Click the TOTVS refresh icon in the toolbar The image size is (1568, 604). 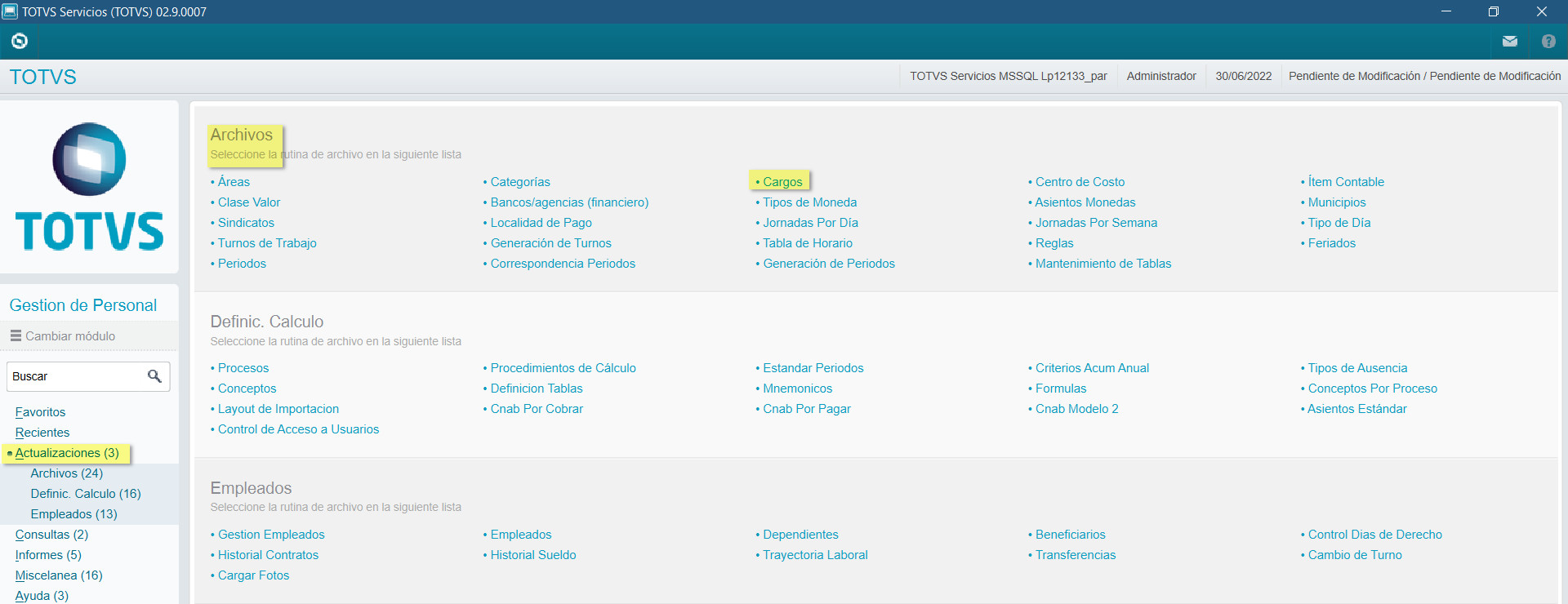(20, 41)
